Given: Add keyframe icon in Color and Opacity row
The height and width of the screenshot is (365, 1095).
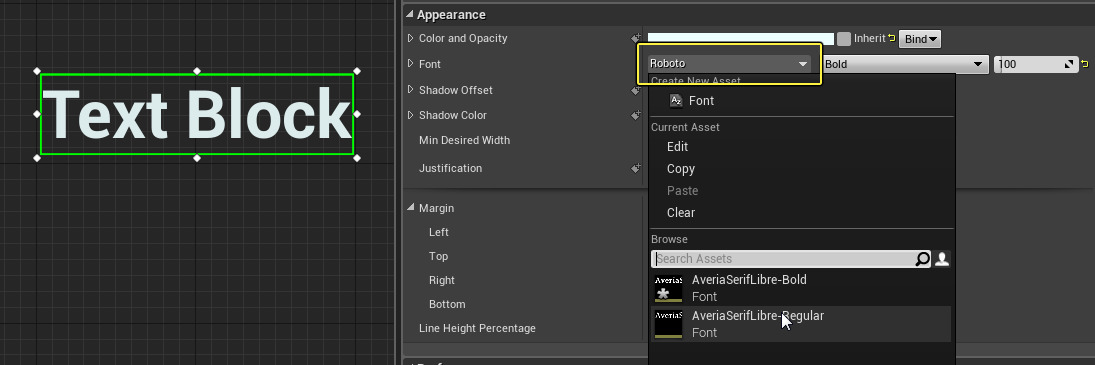Looking at the screenshot, I should pyautogui.click(x=636, y=38).
